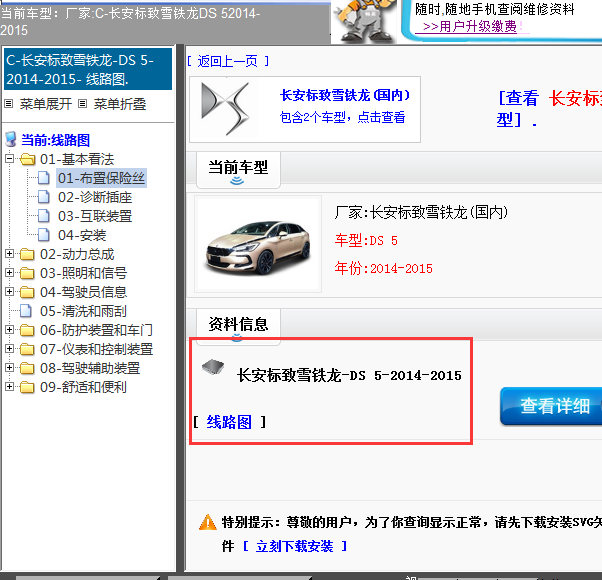Open 01-布置保险丝 tree item

[101, 178]
